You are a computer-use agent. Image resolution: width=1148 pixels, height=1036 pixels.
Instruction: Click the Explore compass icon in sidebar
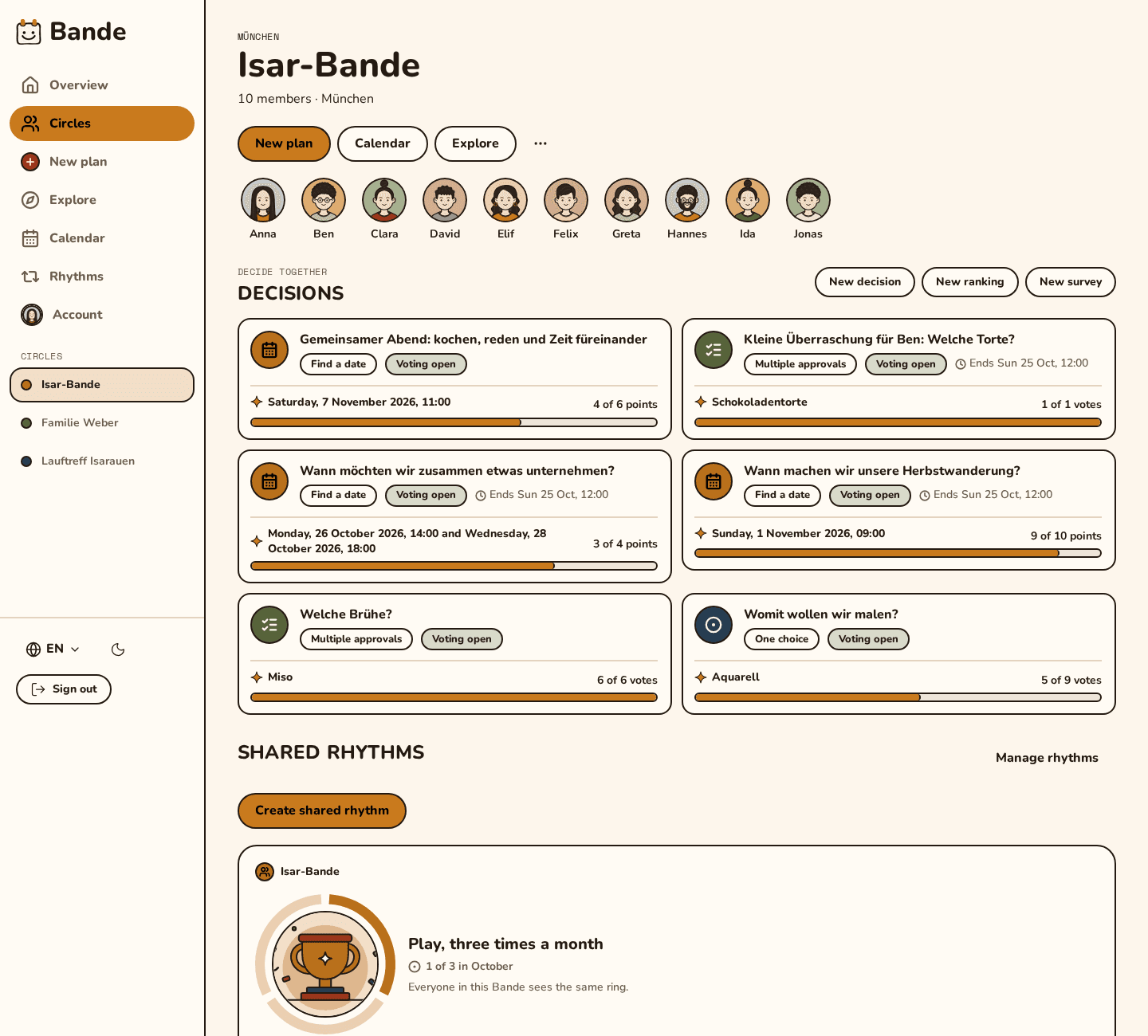30,200
